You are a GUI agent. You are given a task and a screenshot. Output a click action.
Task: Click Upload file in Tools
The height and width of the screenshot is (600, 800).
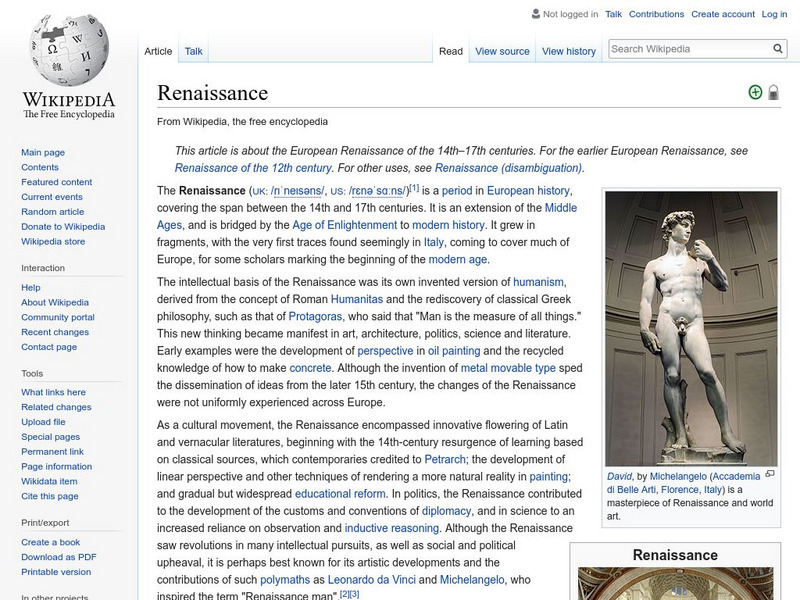pos(43,421)
